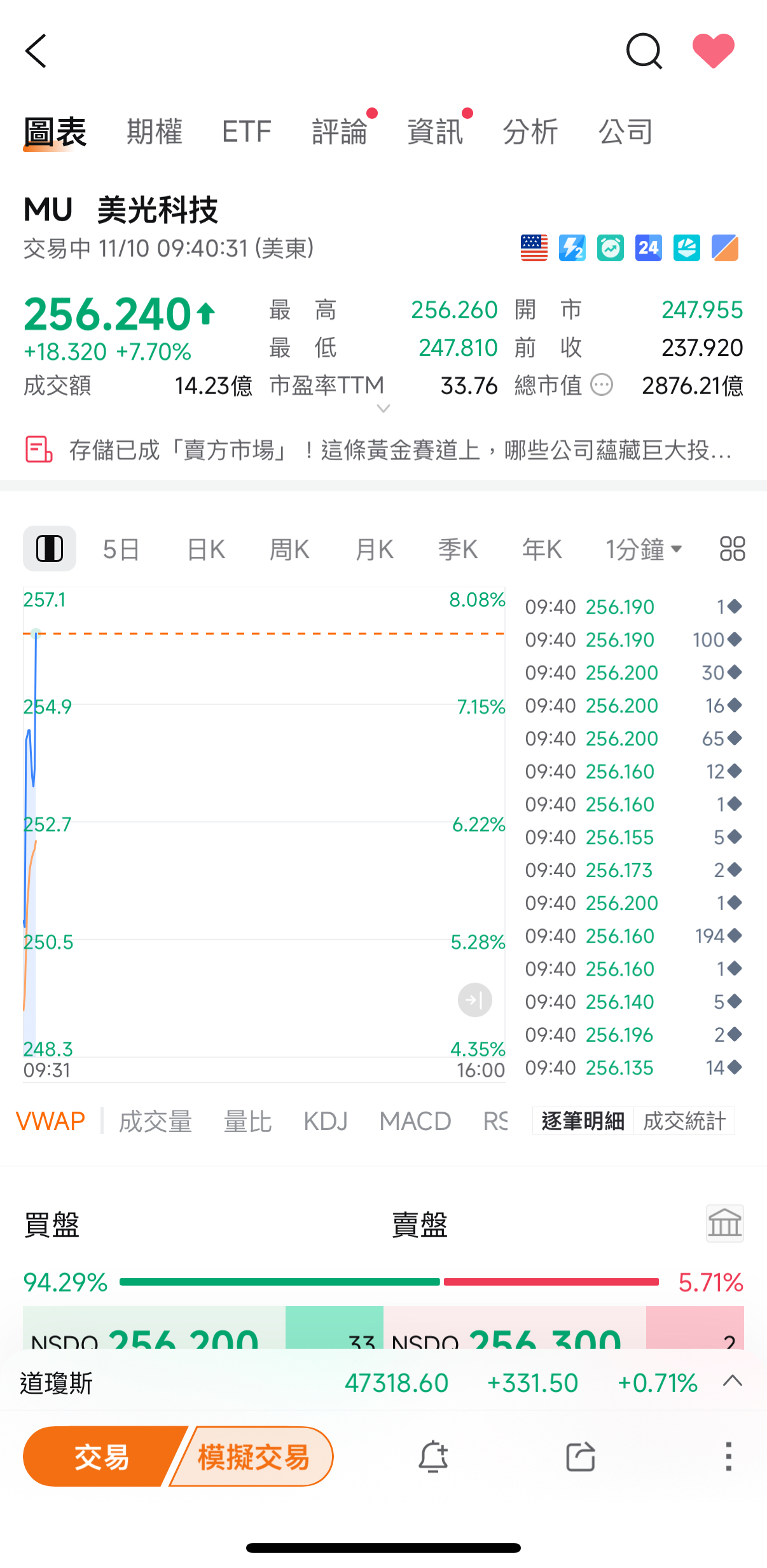Tap the US flag market icon
The width and height of the screenshot is (767, 1568).
pyautogui.click(x=534, y=248)
